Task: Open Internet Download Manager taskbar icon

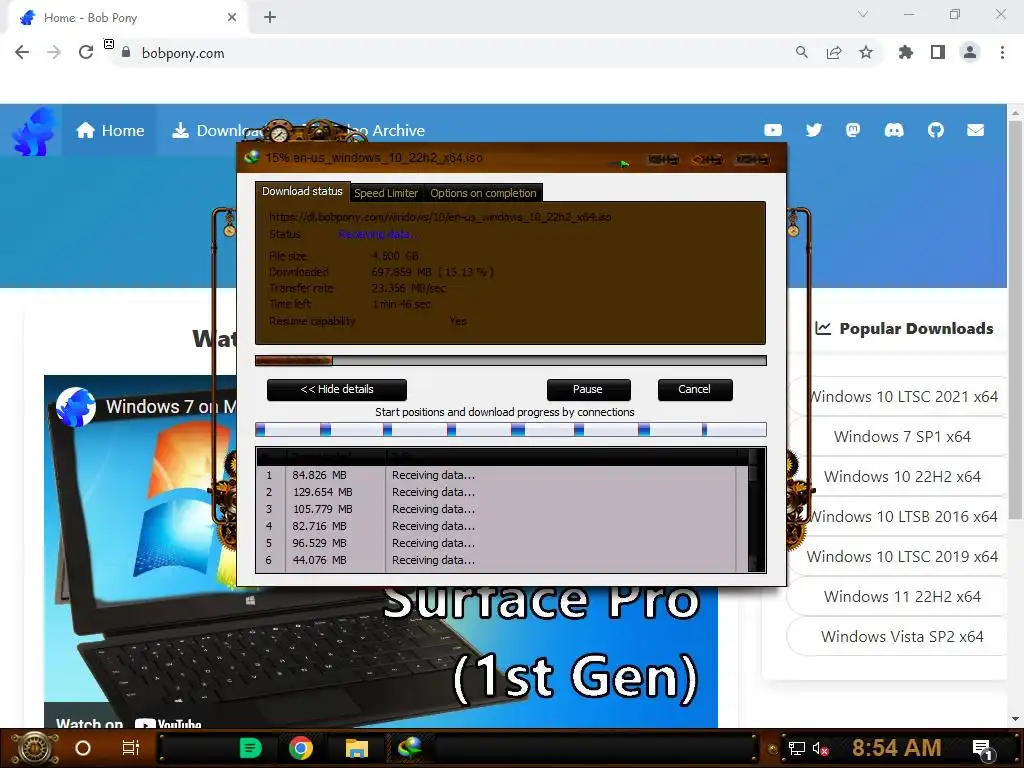Action: [x=410, y=747]
